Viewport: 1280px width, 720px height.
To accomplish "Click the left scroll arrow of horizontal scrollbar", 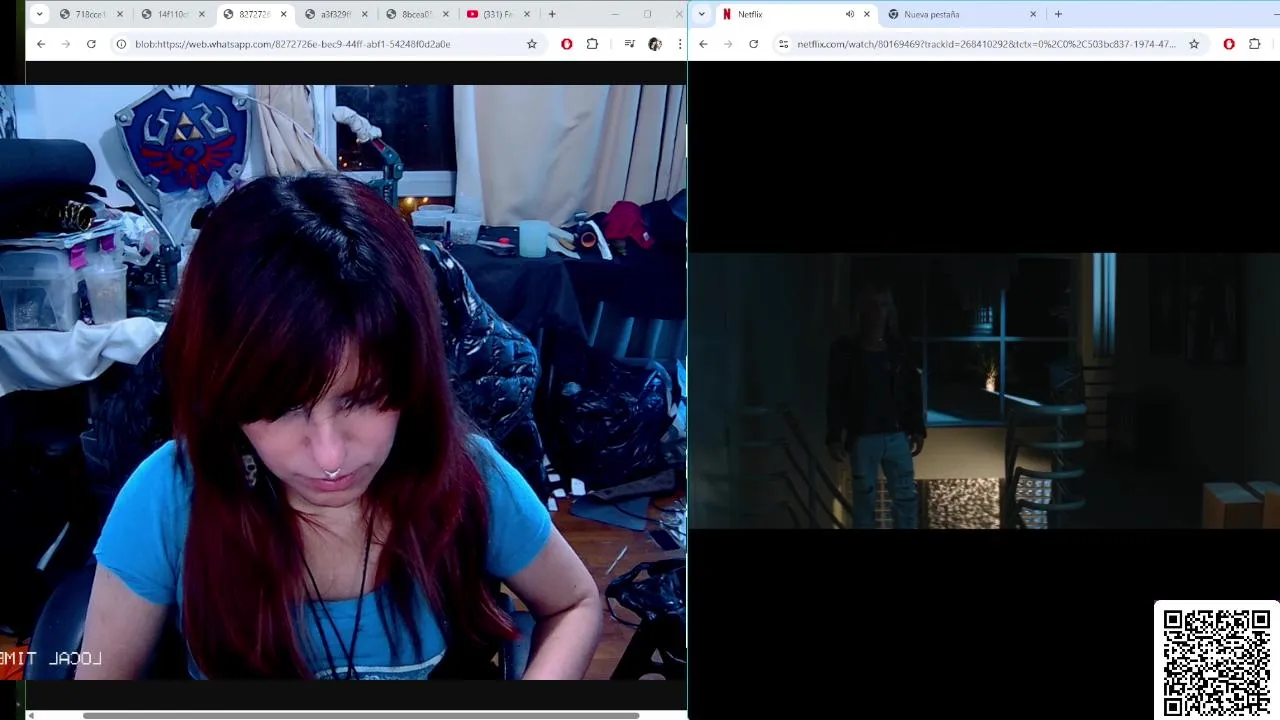I will click(x=31, y=715).
